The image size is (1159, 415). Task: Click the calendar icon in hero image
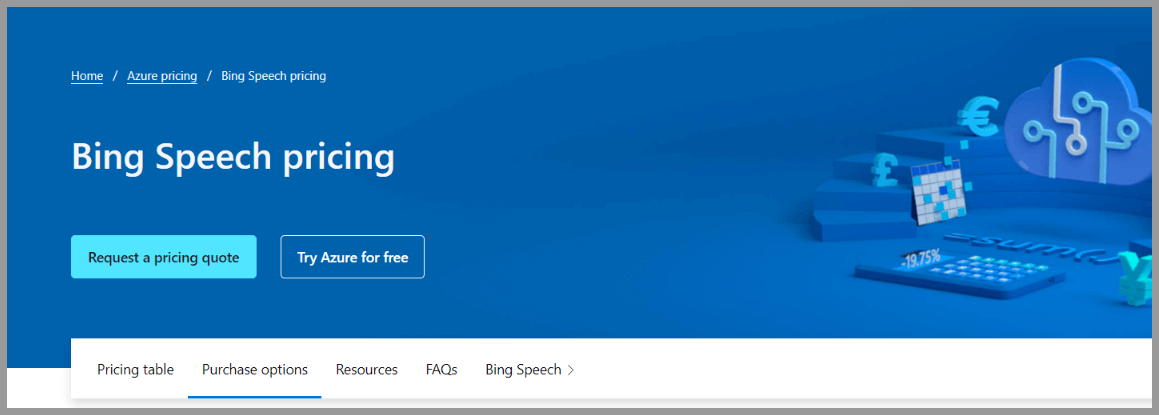tap(938, 192)
